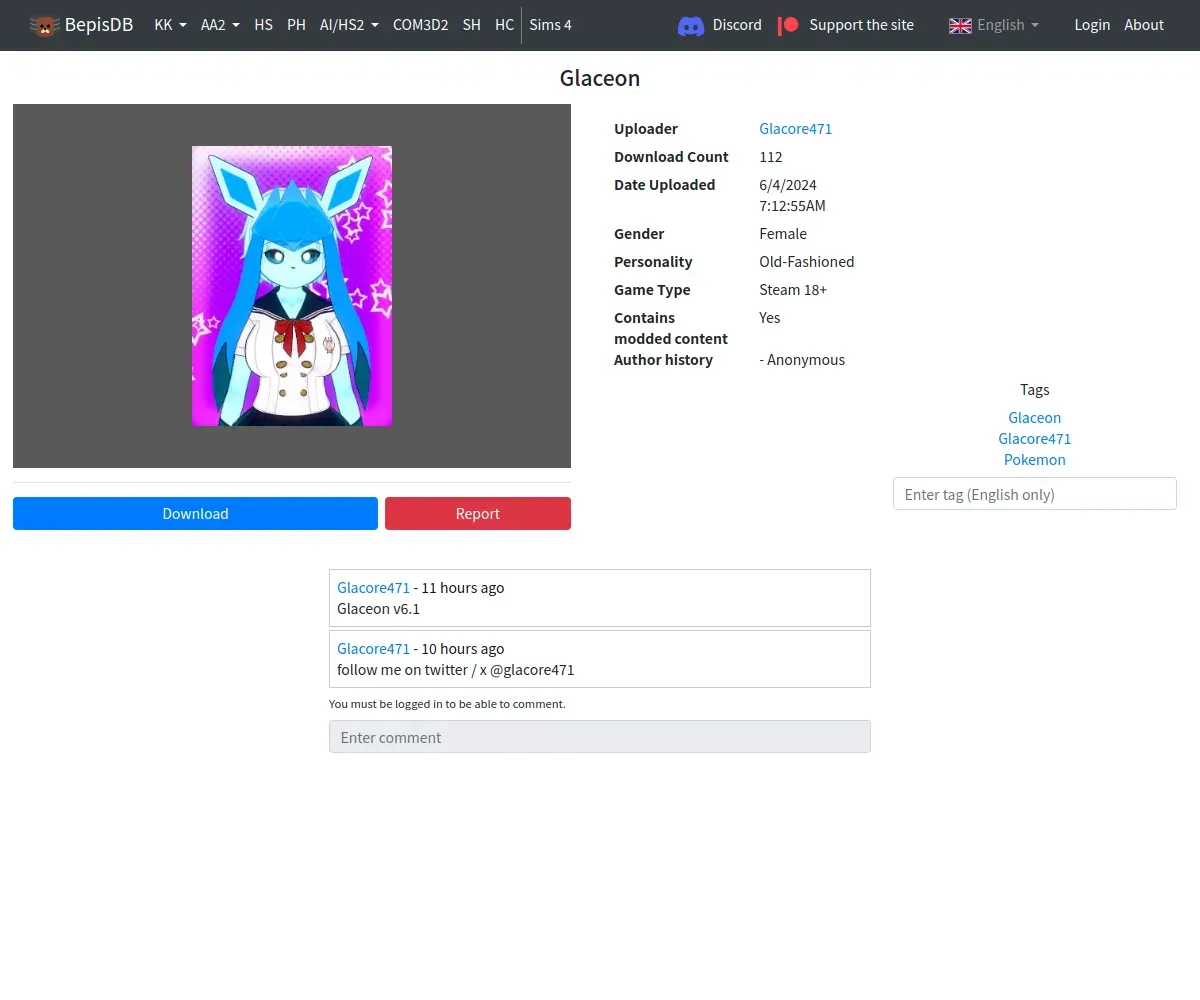Focus the Enter tag input field
This screenshot has height=1000, width=1200.
click(x=1034, y=494)
